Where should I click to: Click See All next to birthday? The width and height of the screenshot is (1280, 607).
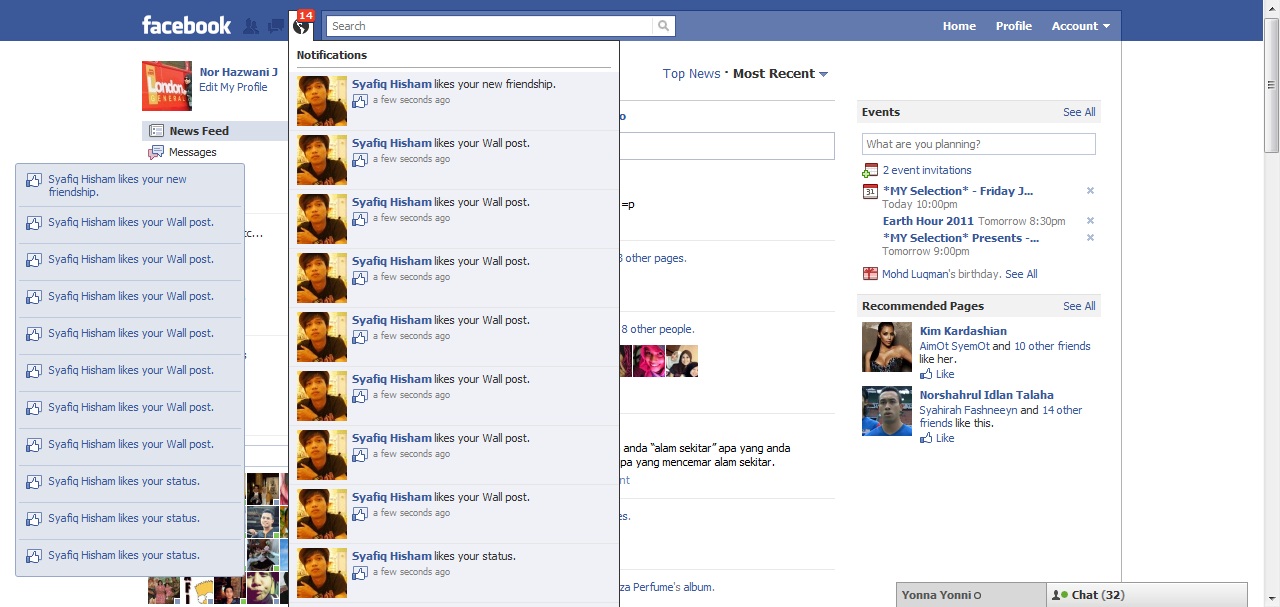1021,274
